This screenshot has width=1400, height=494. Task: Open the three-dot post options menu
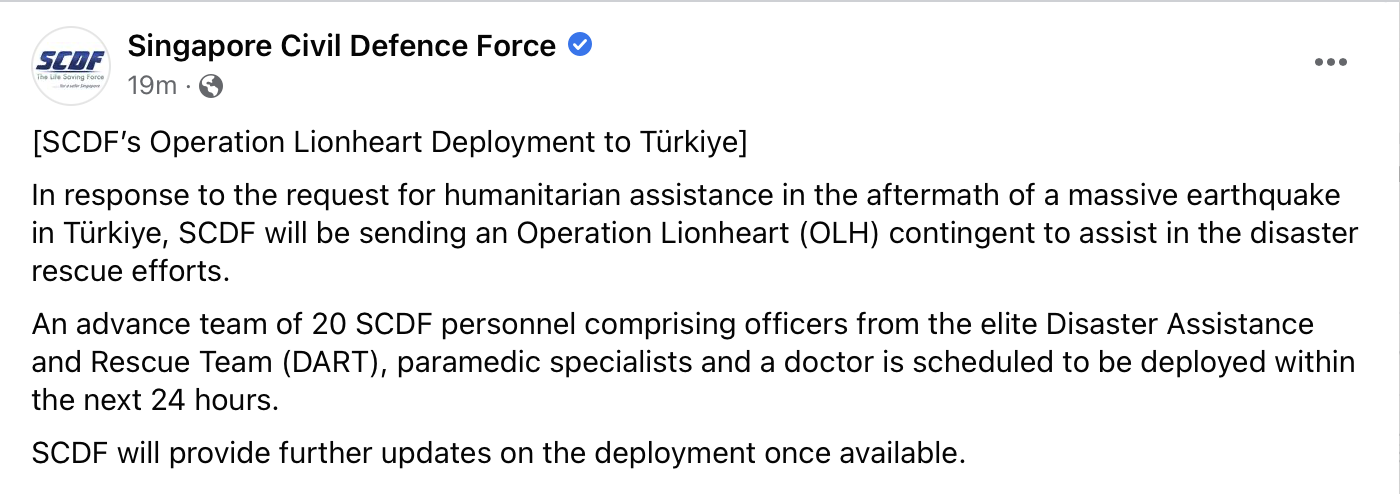(x=1330, y=63)
